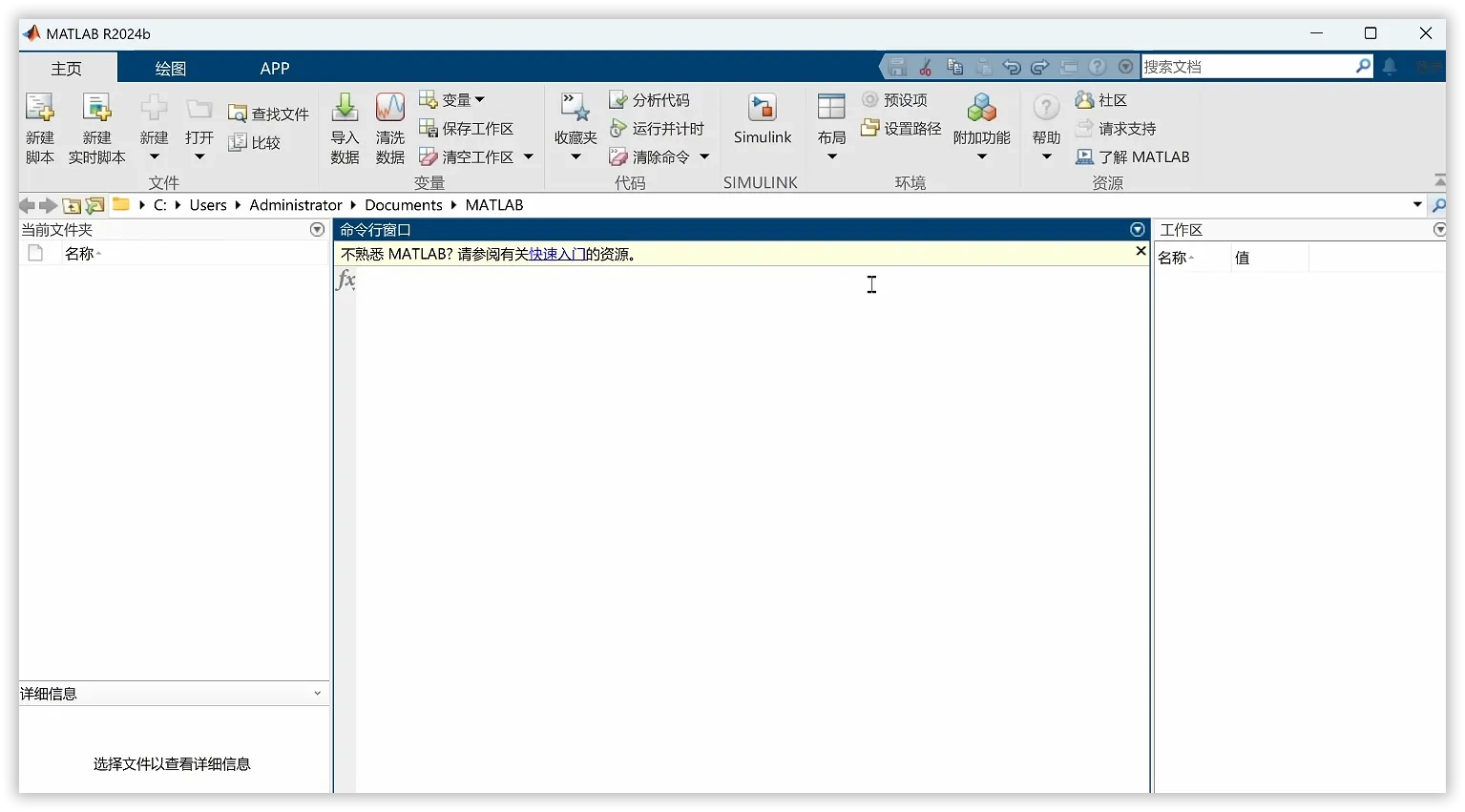
Task: Click the redo arrow in quick access toolbar
Action: click(1040, 67)
